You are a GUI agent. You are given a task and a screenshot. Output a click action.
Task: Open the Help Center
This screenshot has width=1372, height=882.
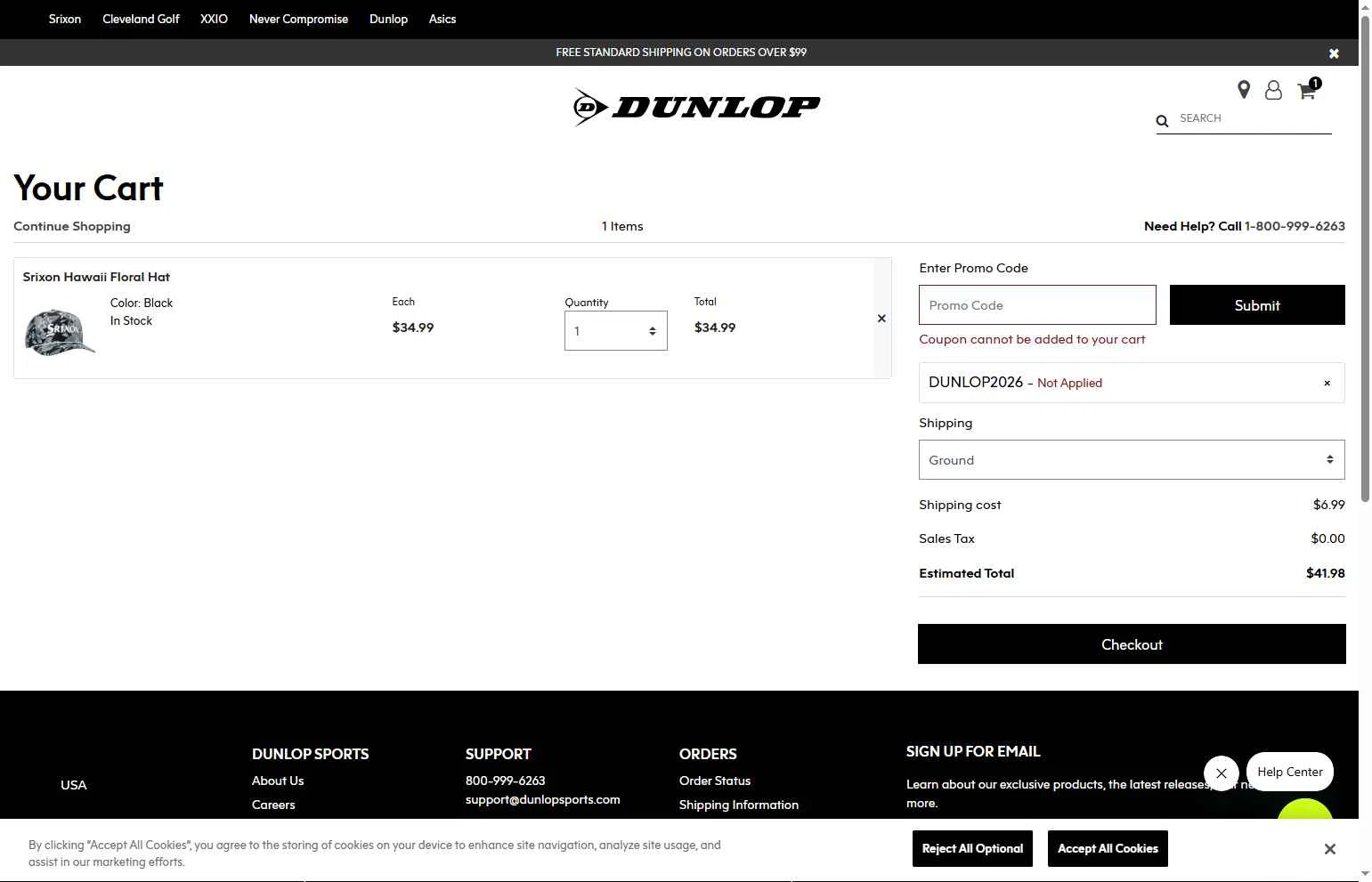coord(1290,772)
